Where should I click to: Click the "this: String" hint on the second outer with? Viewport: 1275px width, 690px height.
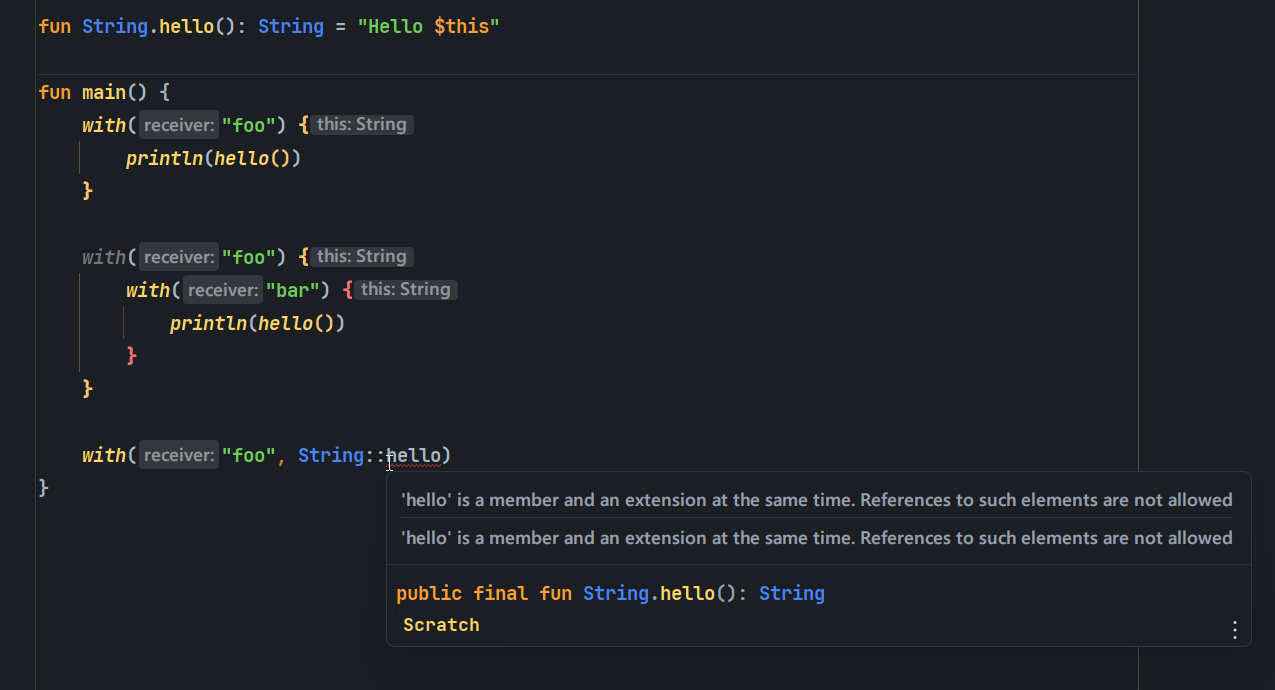[362, 256]
